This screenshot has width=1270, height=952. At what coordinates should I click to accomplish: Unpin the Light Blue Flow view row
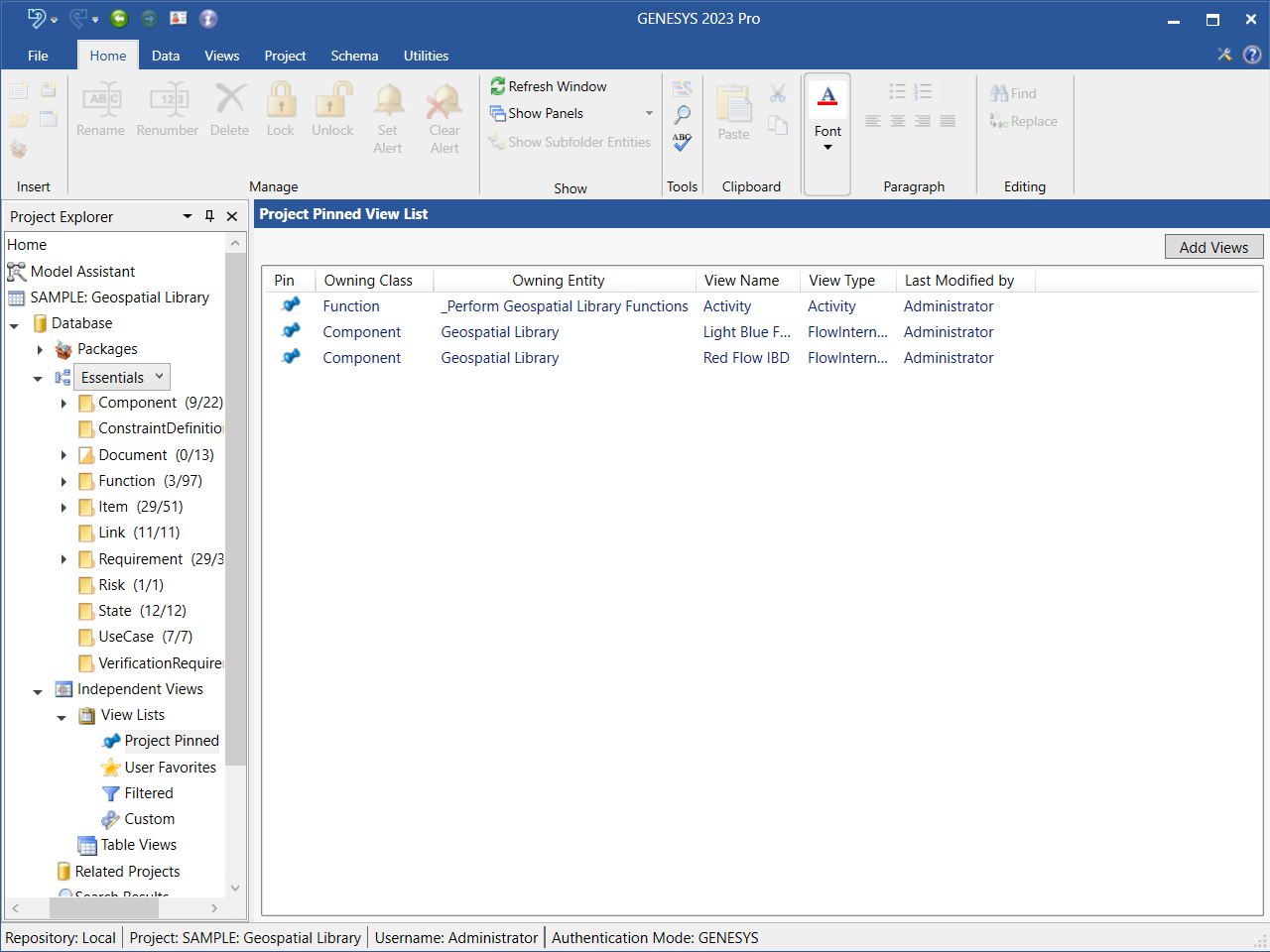click(x=291, y=331)
